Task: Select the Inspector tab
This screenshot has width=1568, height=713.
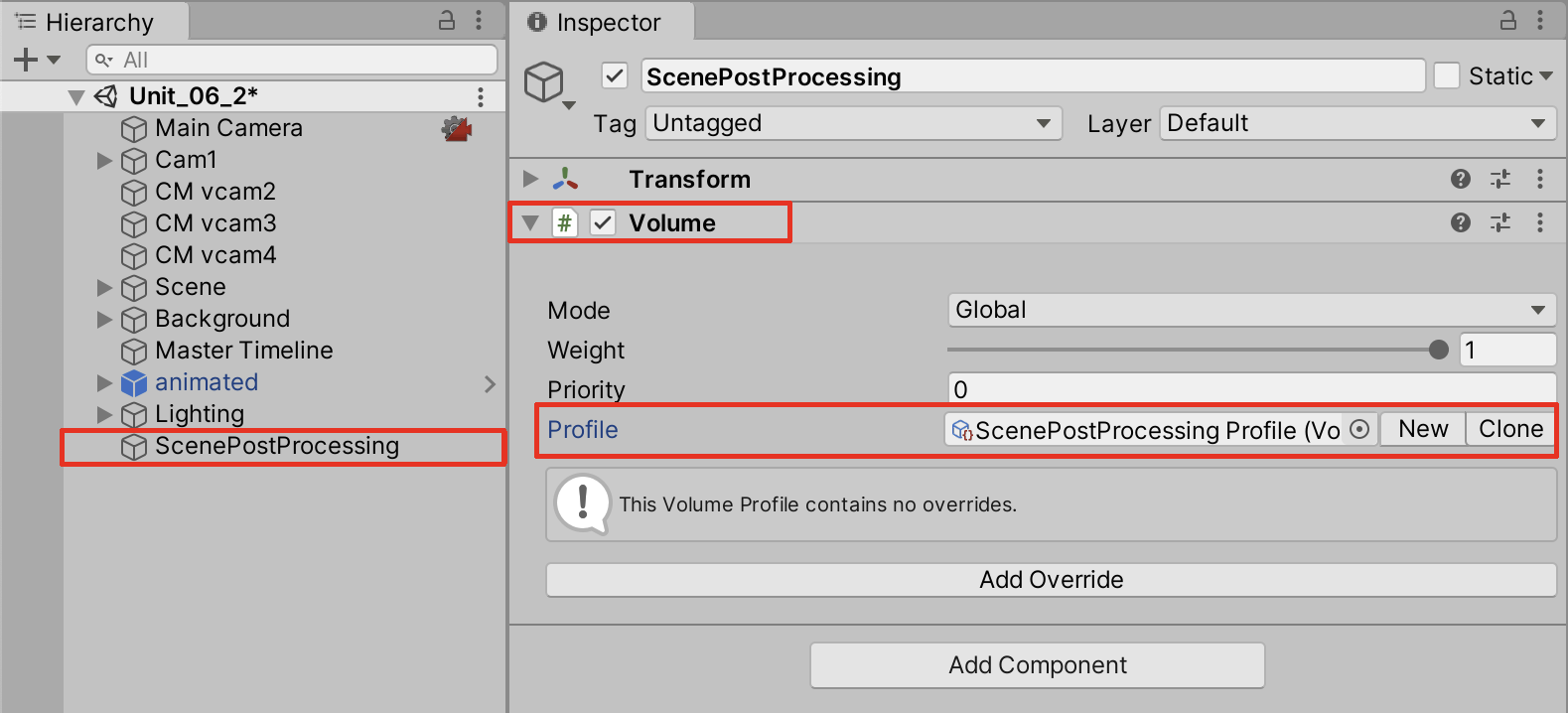Action: pos(596,22)
